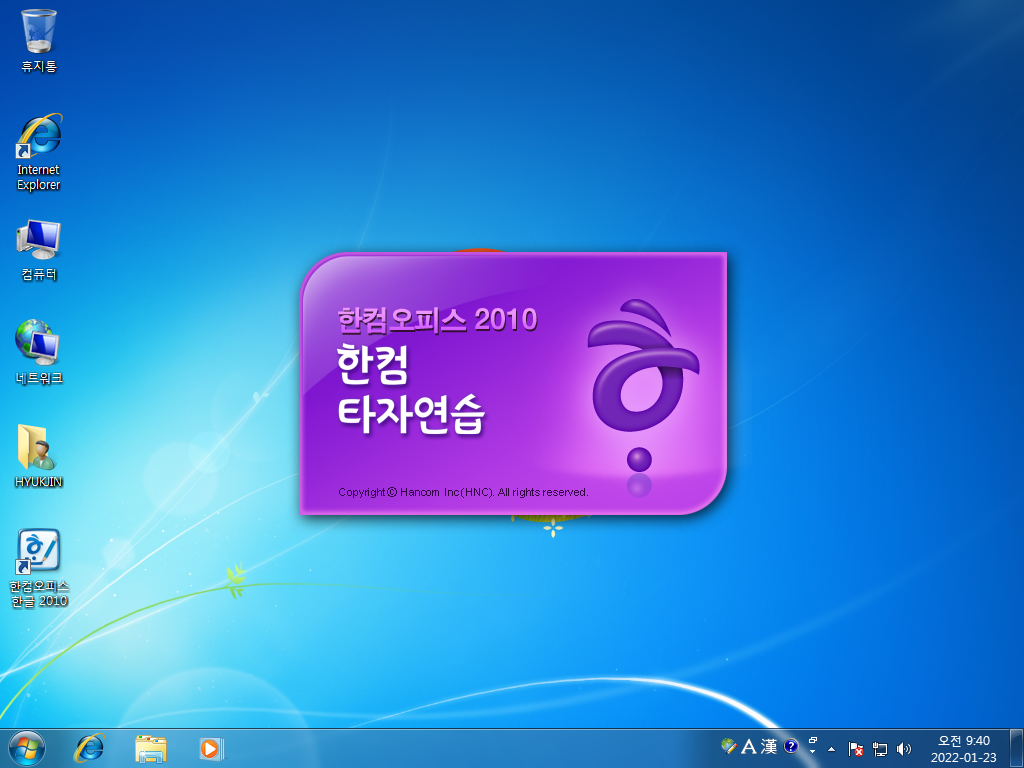Select the HYUKJIN user folder icon
The height and width of the screenshot is (768, 1024).
coord(39,456)
